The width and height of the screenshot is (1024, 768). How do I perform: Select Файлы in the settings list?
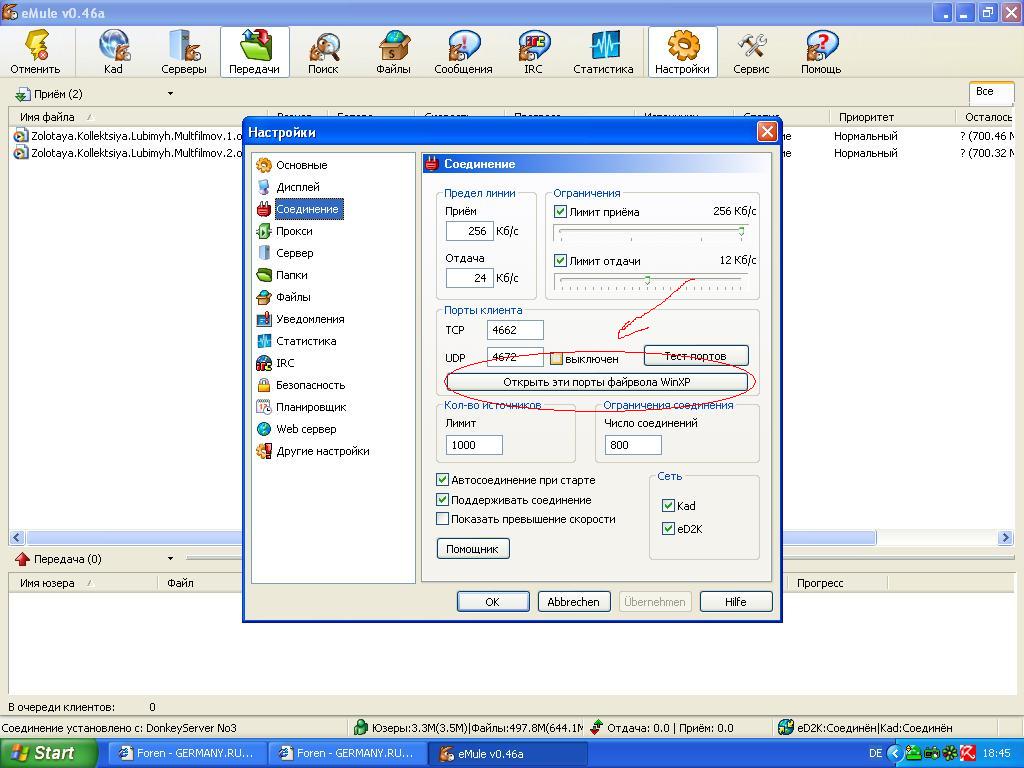[293, 297]
